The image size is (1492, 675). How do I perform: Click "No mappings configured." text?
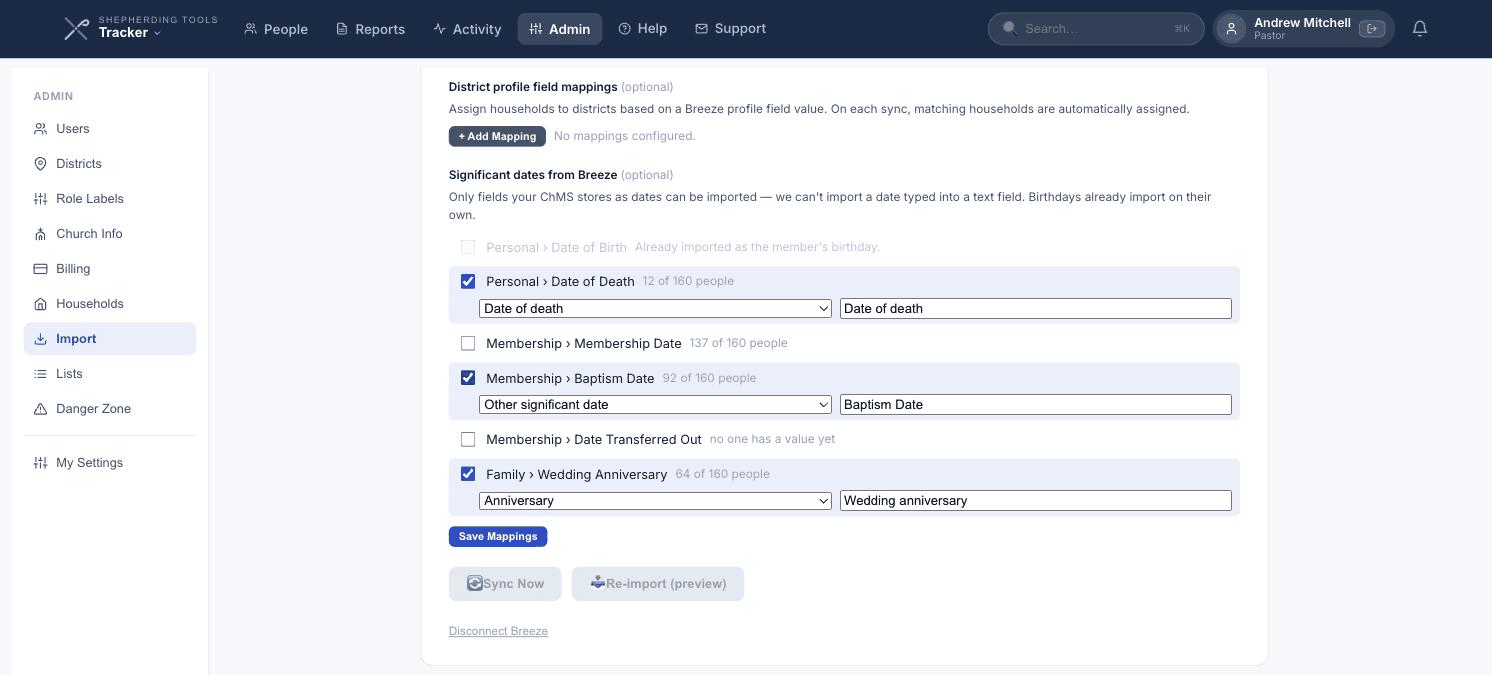point(625,136)
